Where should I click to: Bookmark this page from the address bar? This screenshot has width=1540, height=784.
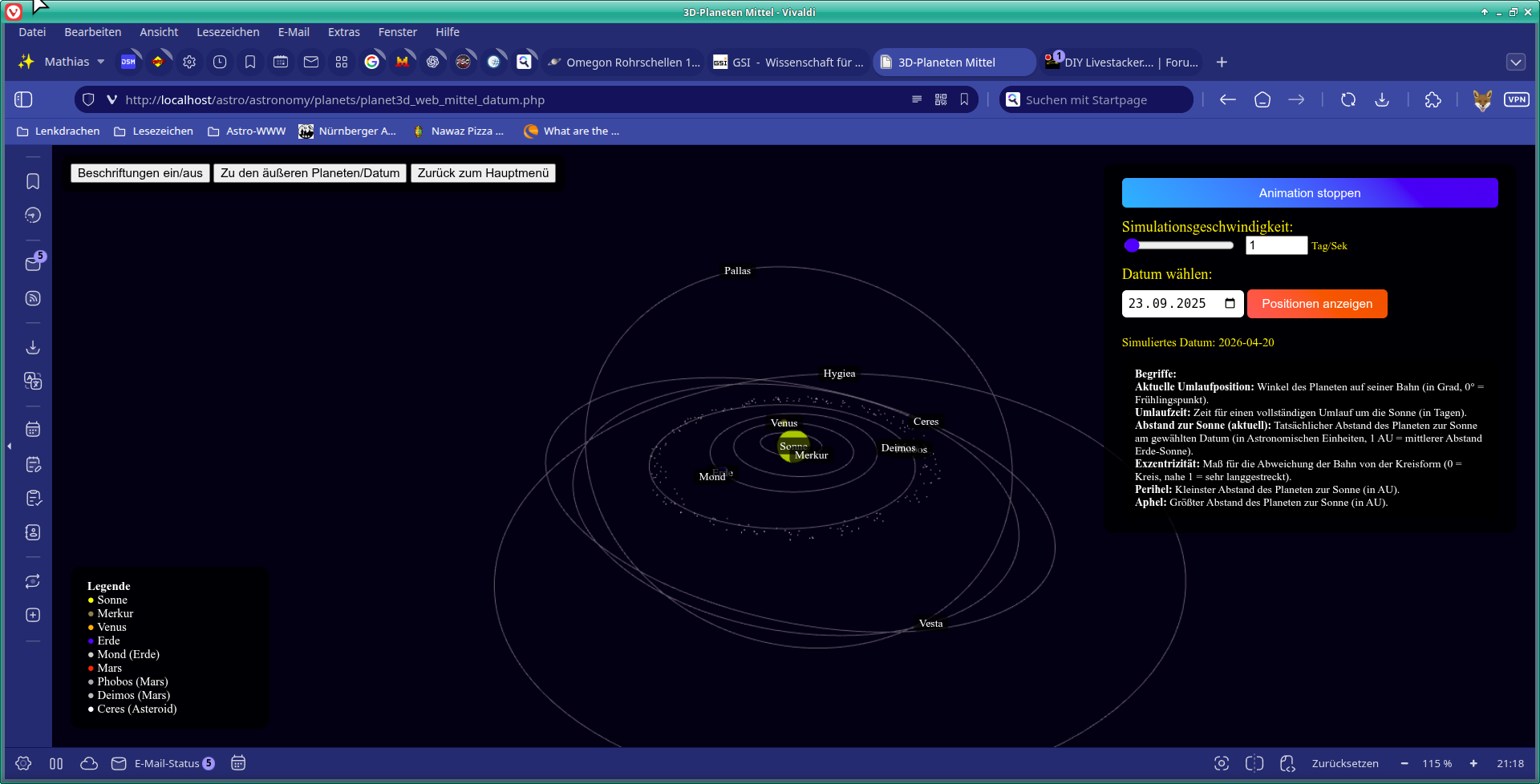[x=964, y=99]
